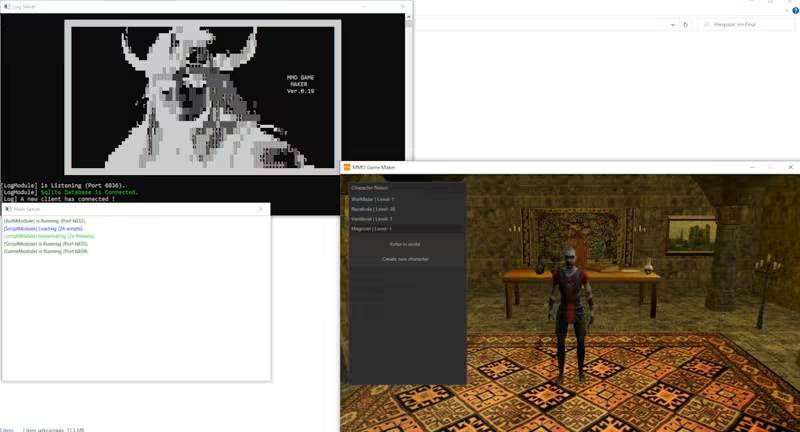Viewport: 800px width, 432px height.
Task: Close the Main Server window
Action: (261, 209)
